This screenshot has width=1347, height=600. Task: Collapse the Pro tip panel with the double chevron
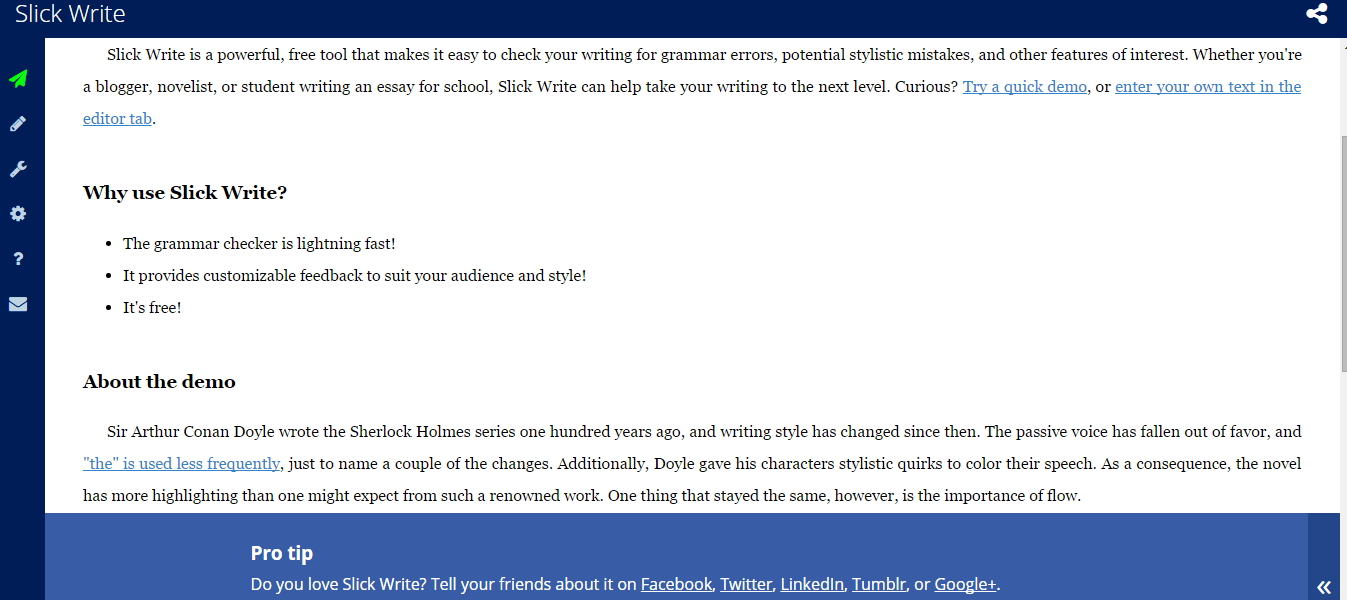coord(1324,587)
